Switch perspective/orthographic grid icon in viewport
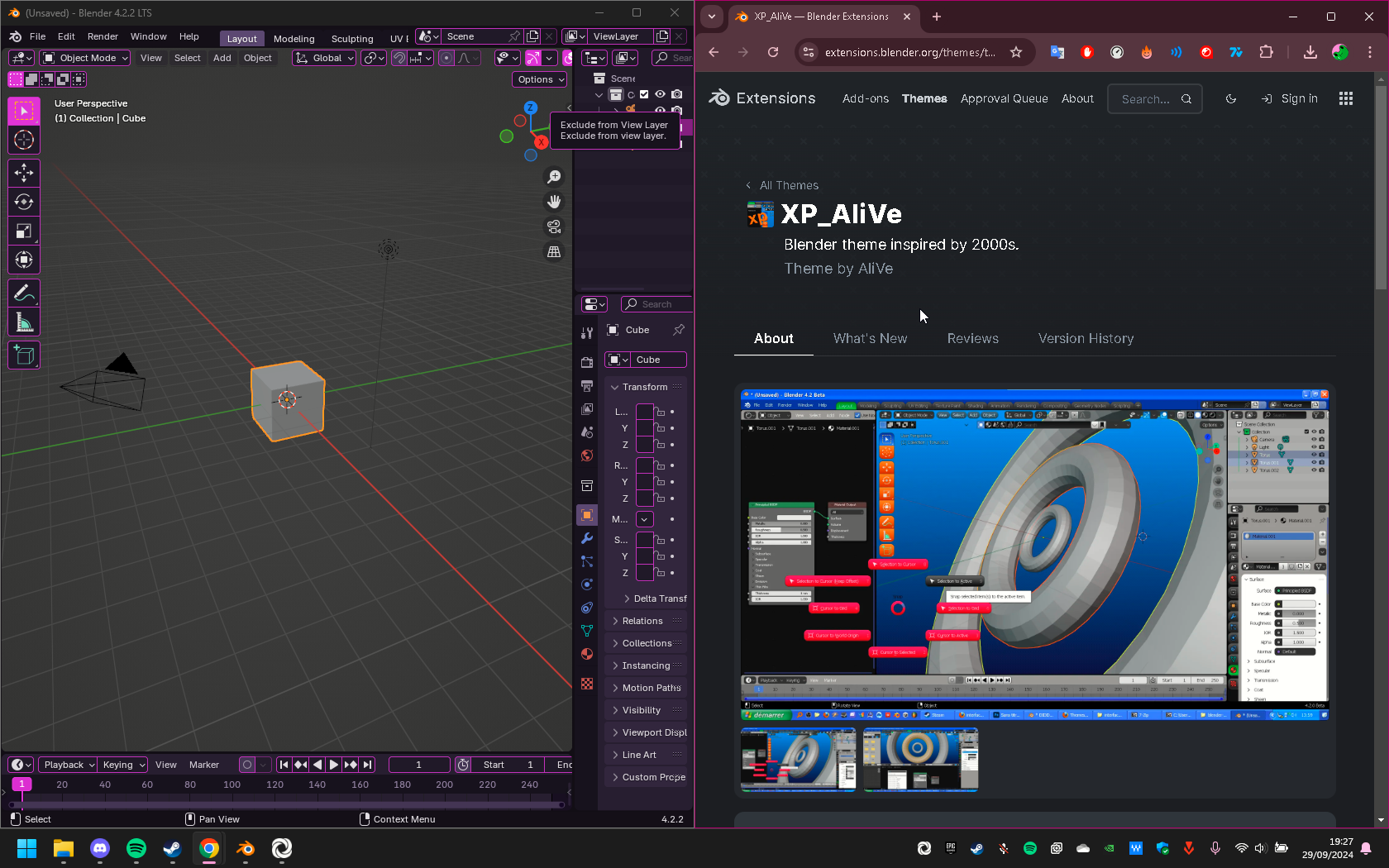 tap(554, 251)
